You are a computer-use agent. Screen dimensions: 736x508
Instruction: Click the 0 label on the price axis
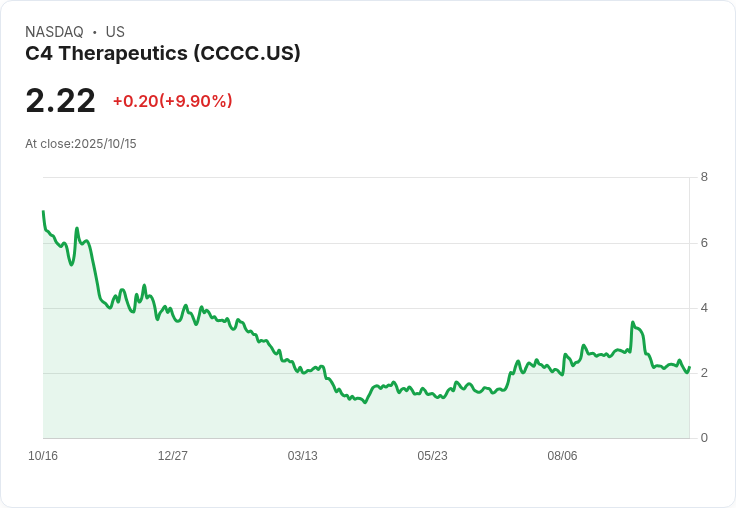[704, 438]
